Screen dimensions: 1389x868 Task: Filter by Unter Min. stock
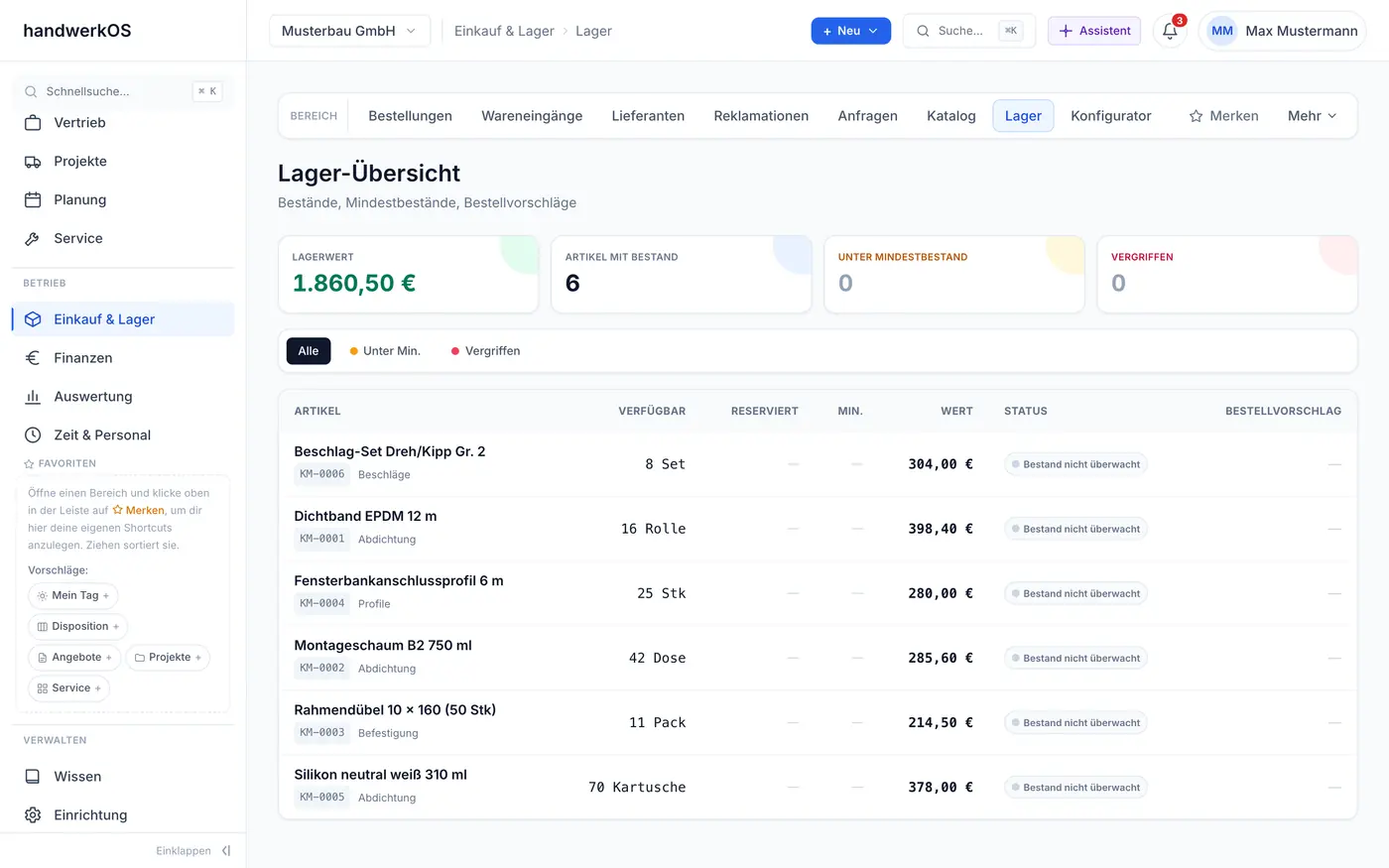[x=385, y=351]
